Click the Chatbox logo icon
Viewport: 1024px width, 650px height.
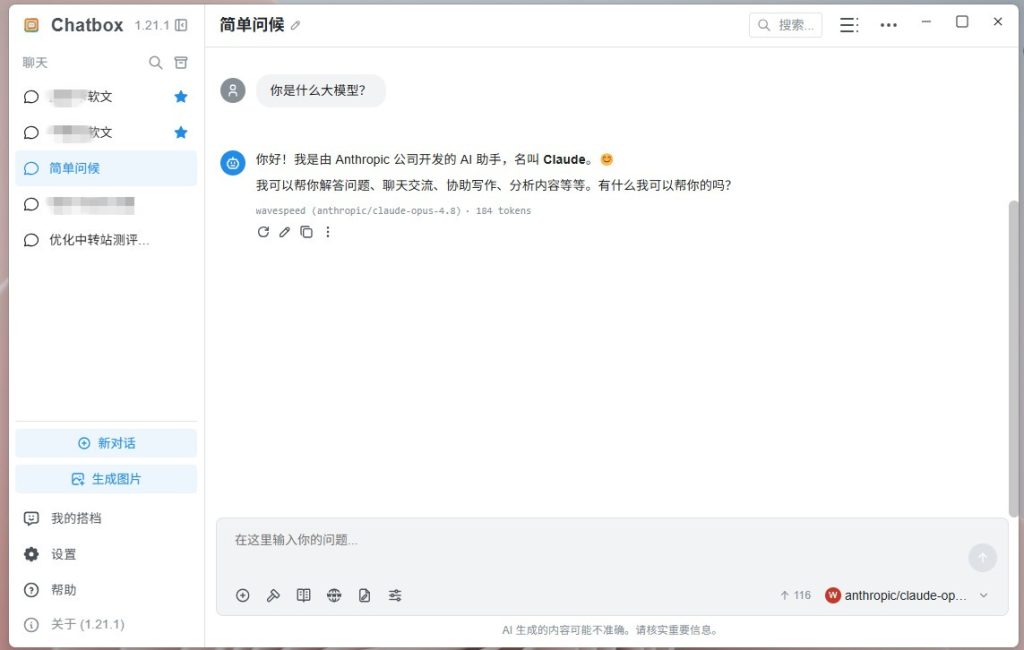pos(31,25)
